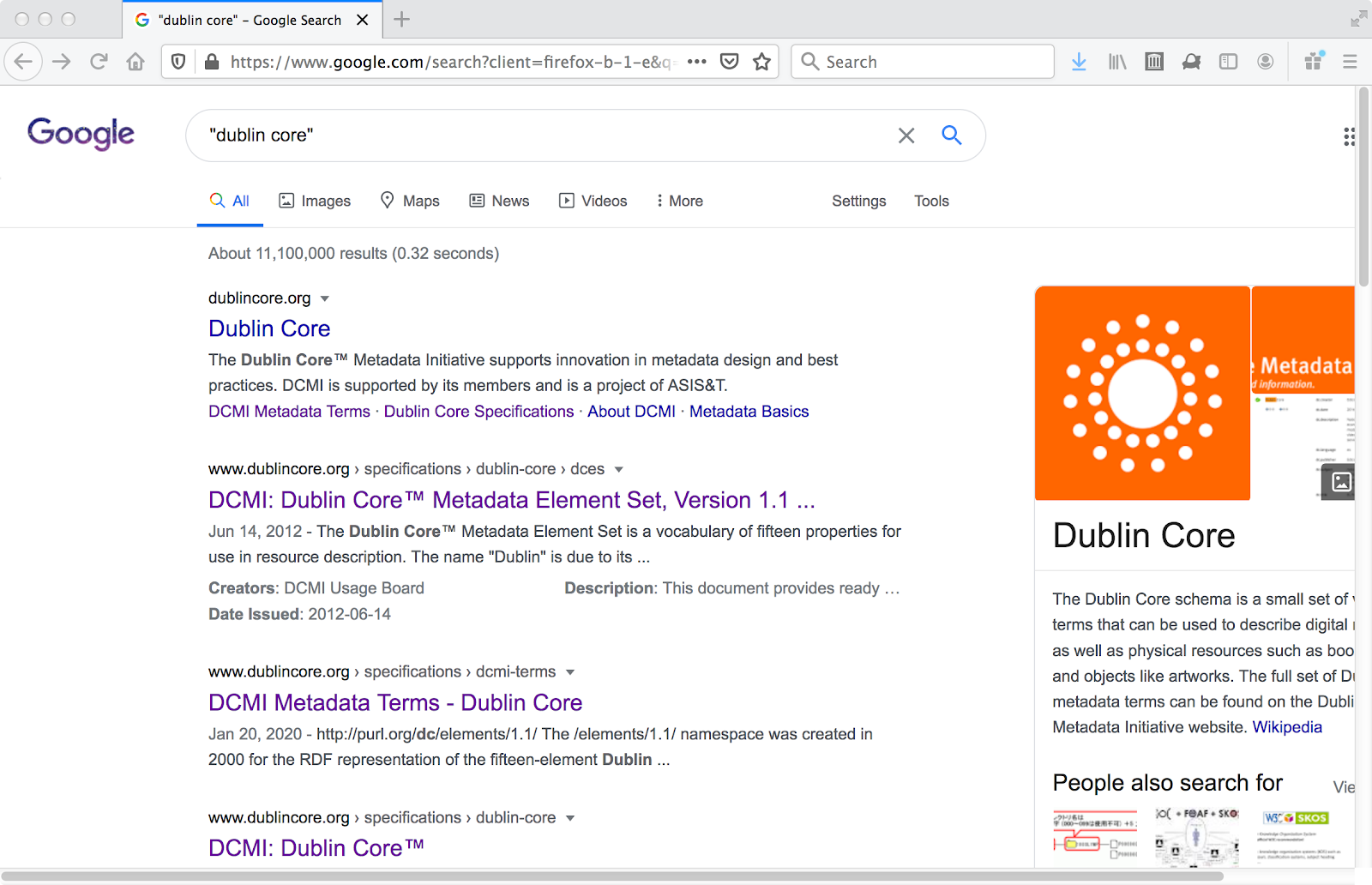Click the tracking protection shield icon
Image resolution: width=1372 pixels, height=885 pixels.
(178, 62)
